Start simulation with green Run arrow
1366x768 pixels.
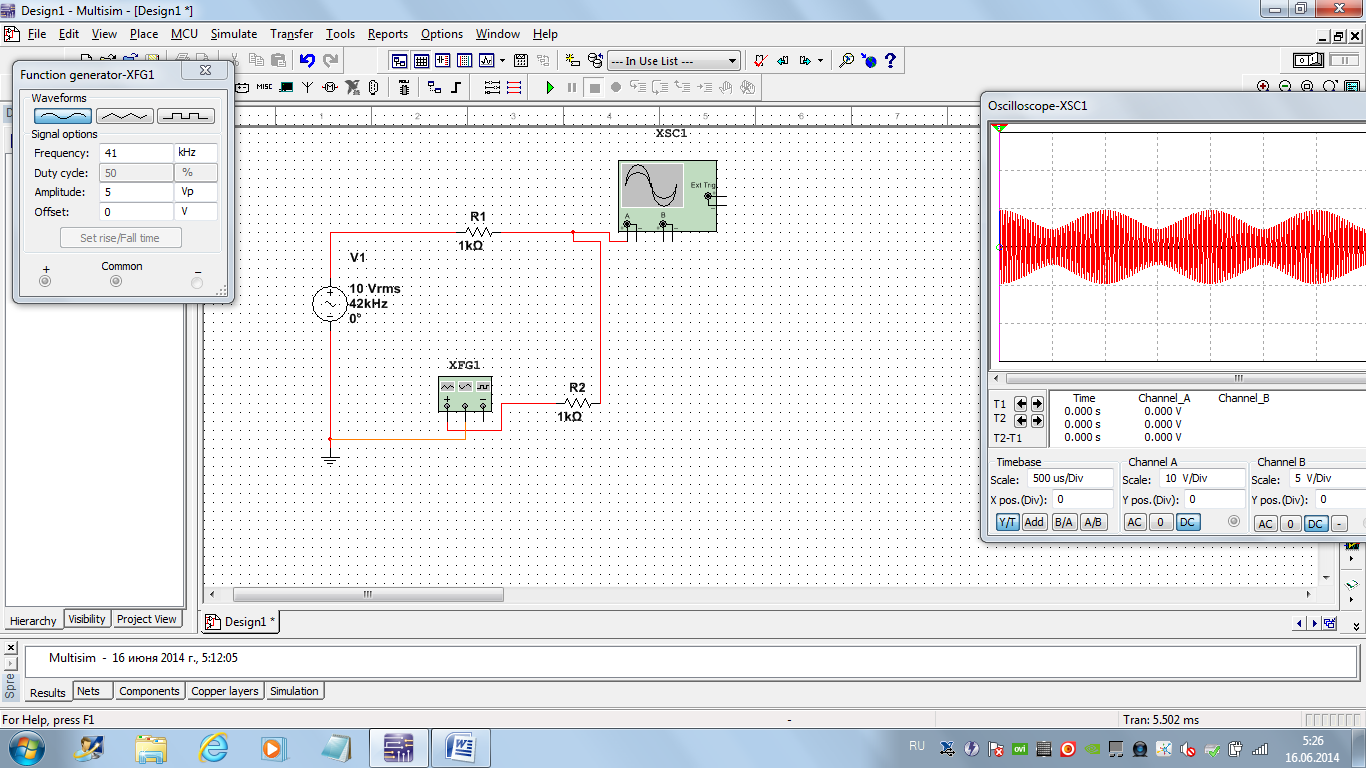(550, 87)
